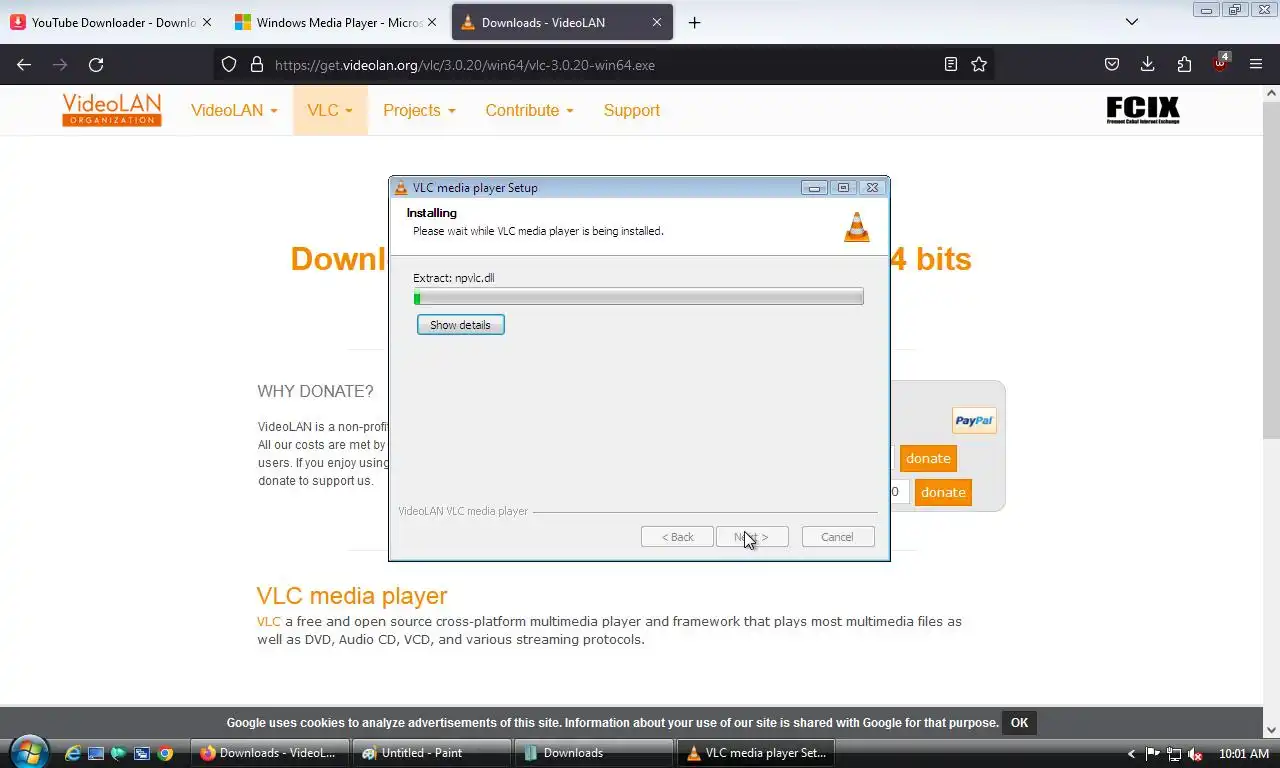Expand the VLC dropdown menu

pyautogui.click(x=330, y=110)
